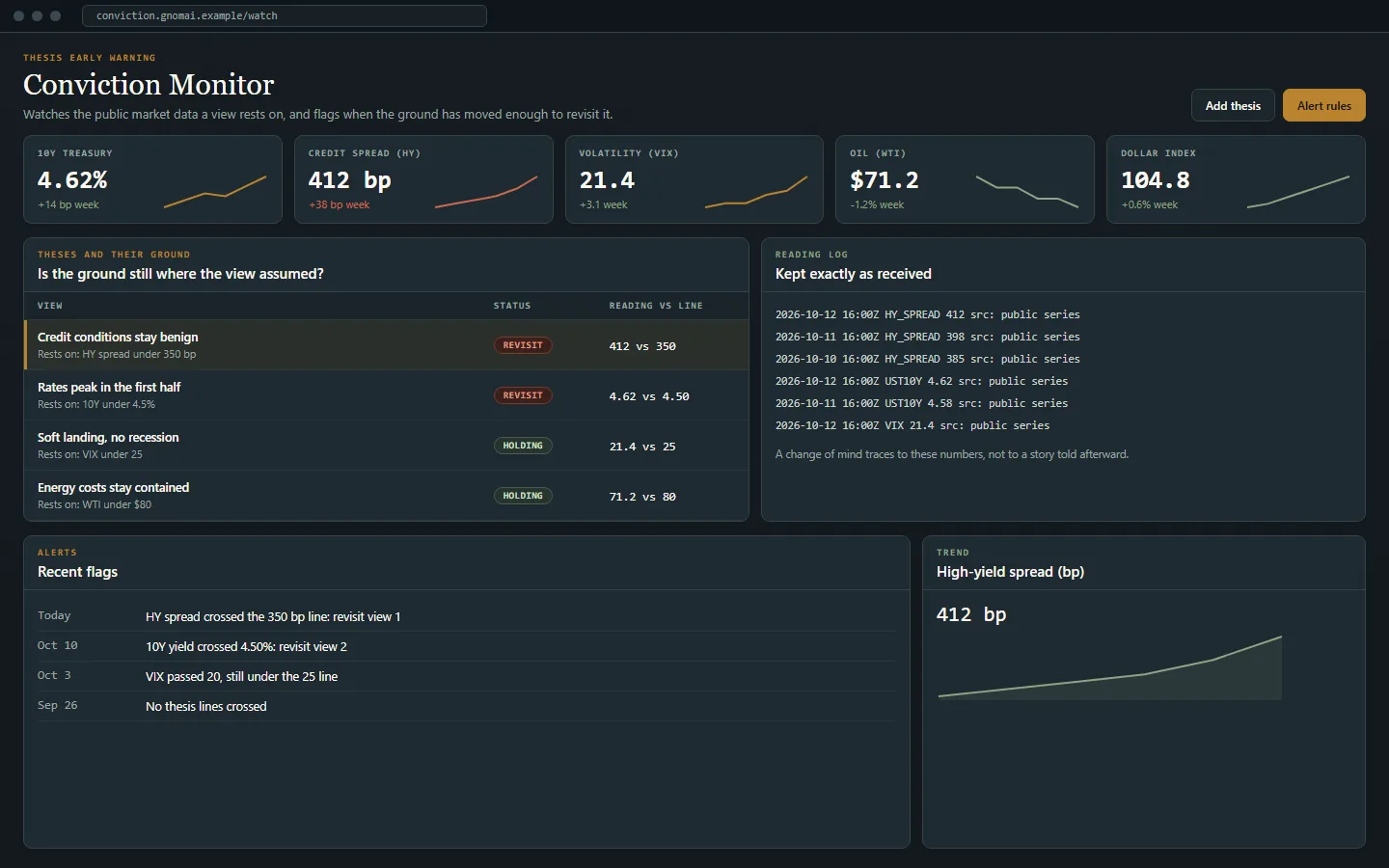Click the High-yield spread trend chart
The width and height of the screenshot is (1389, 868).
tap(1110, 667)
